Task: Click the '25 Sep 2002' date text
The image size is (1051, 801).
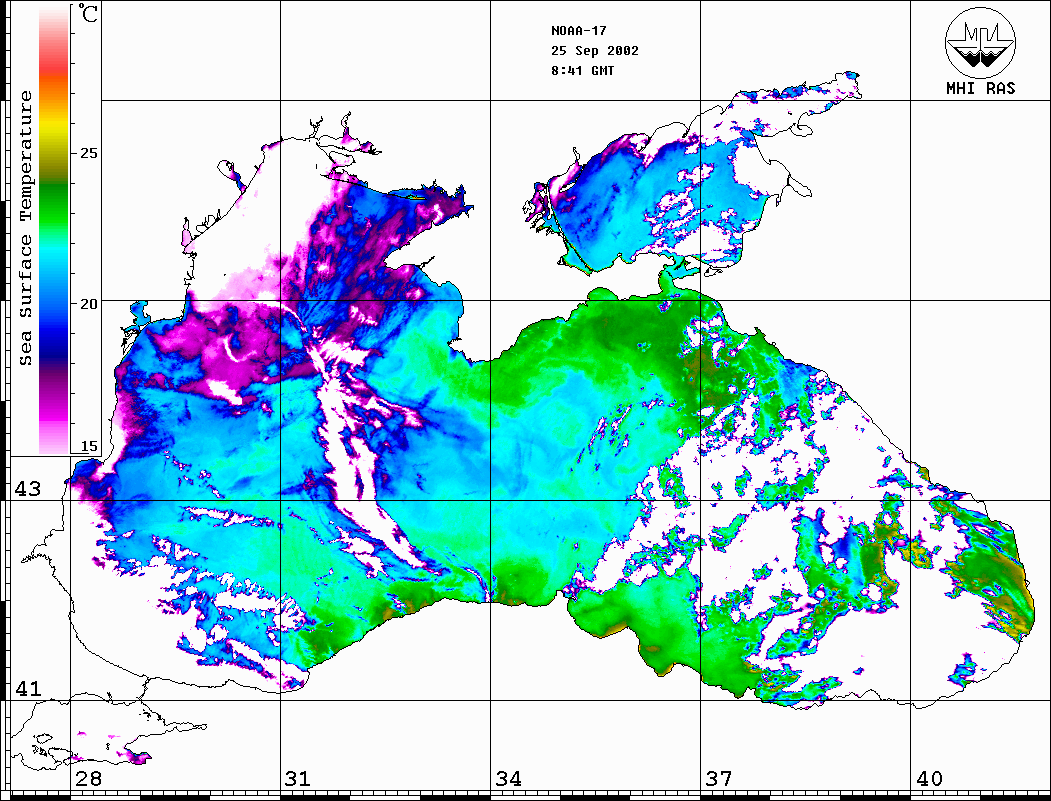Action: (595, 51)
